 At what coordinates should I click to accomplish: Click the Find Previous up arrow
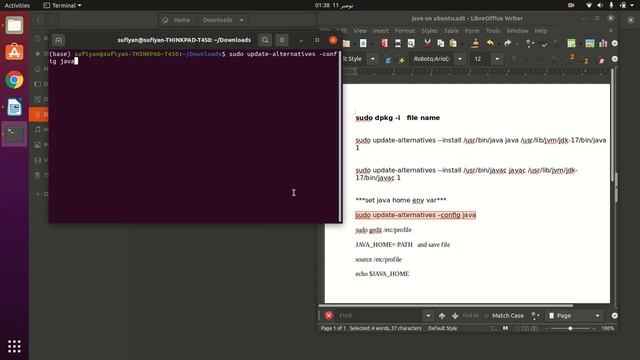coord(442,316)
